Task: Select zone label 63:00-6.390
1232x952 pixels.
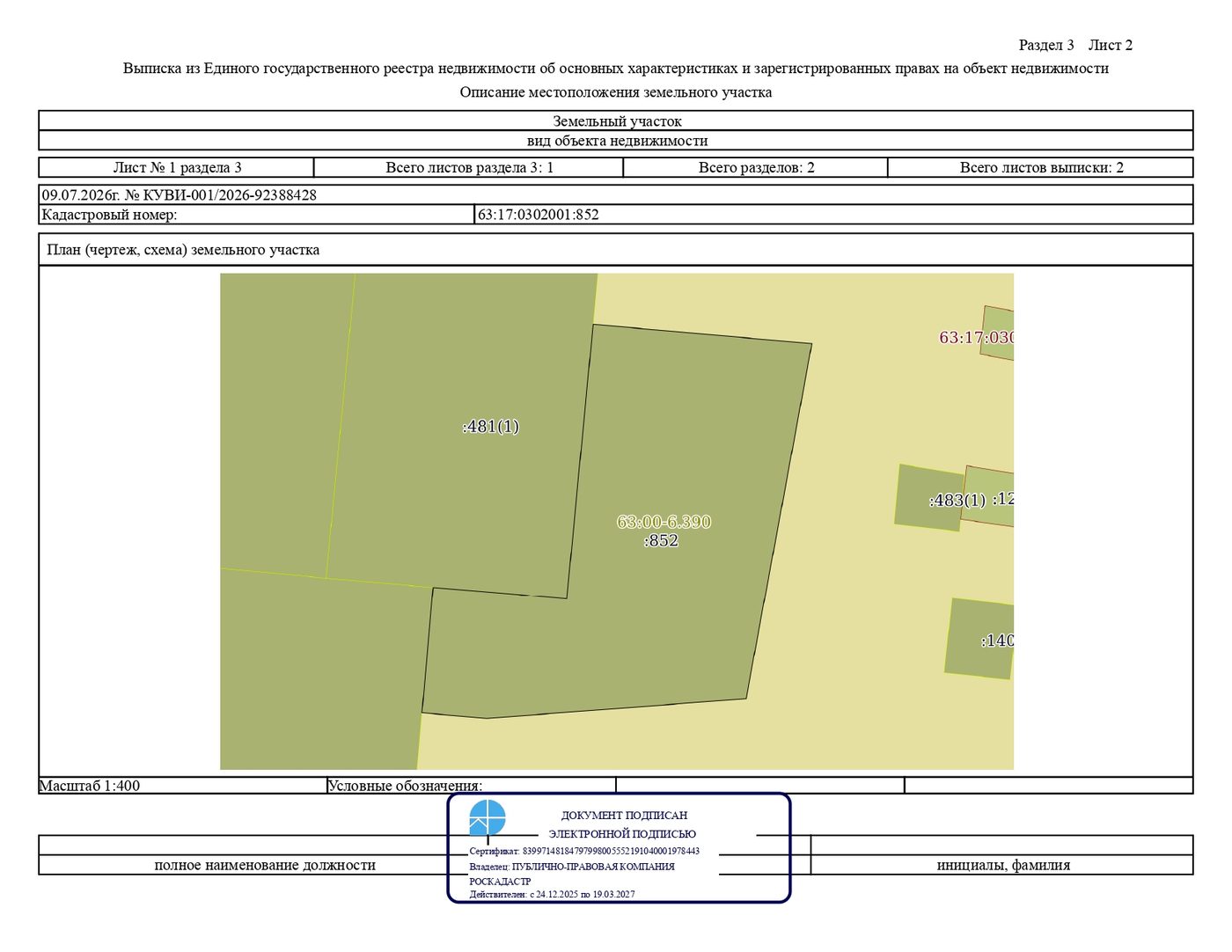Action: click(x=664, y=522)
